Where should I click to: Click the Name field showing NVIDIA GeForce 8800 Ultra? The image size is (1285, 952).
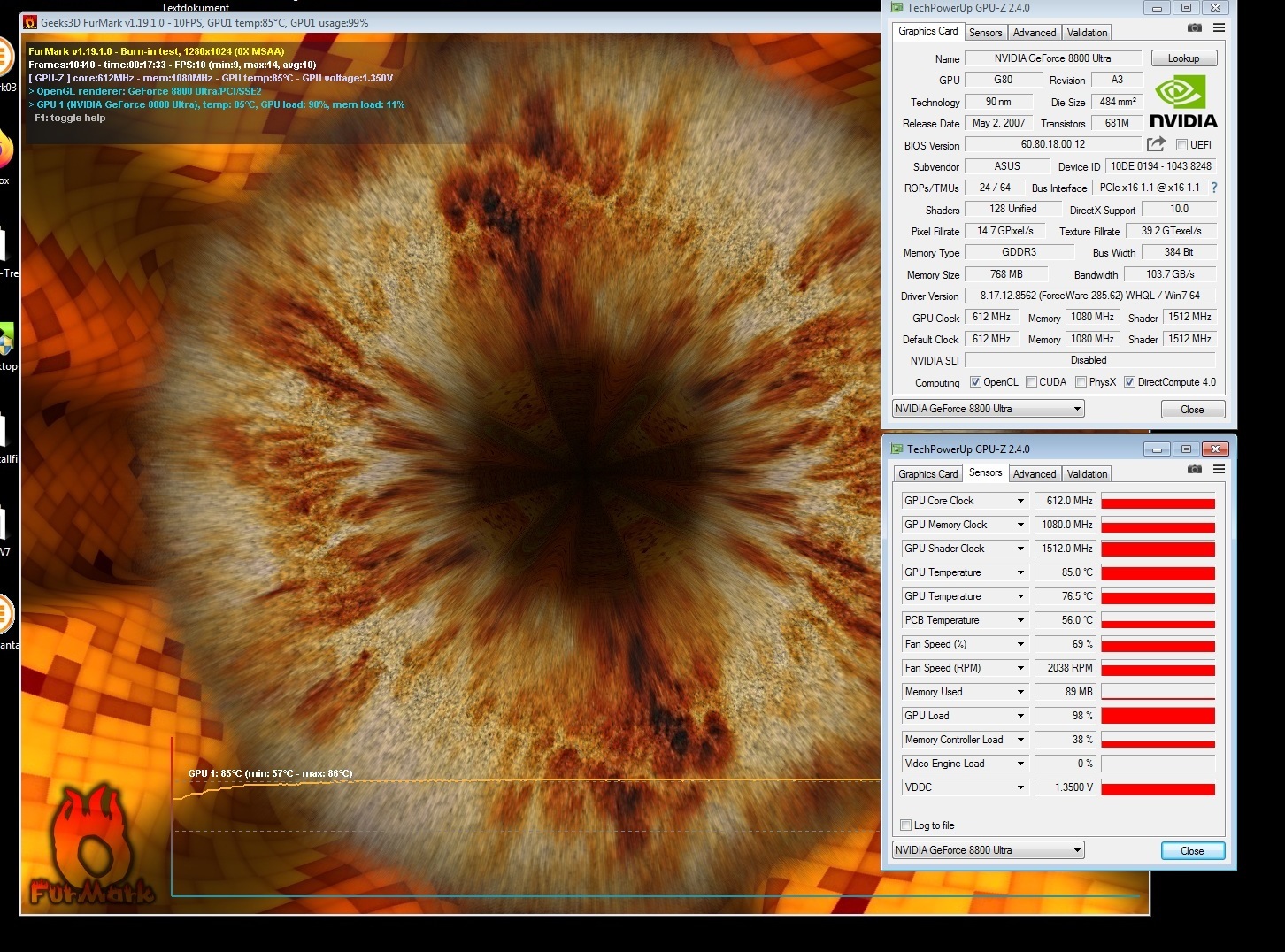point(1053,58)
